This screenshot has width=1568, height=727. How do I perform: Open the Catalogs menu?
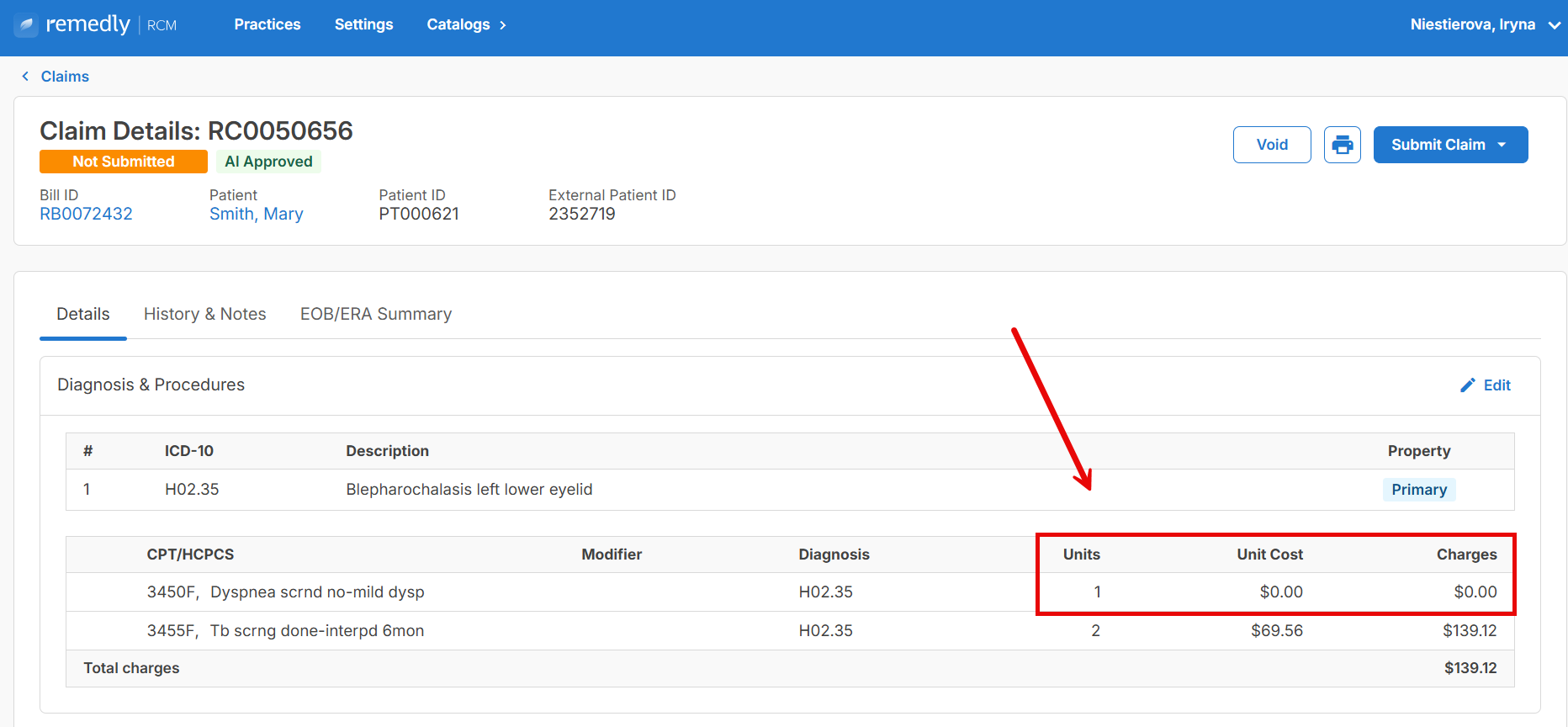(458, 24)
